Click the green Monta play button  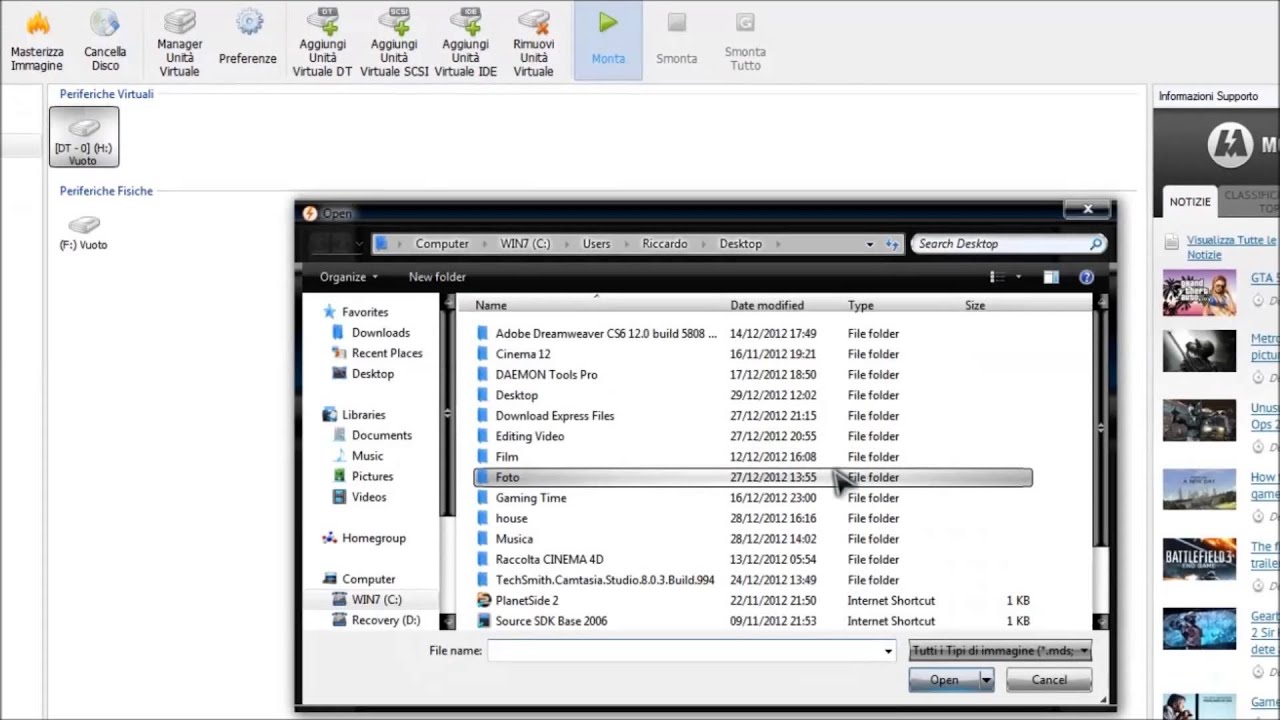608,40
